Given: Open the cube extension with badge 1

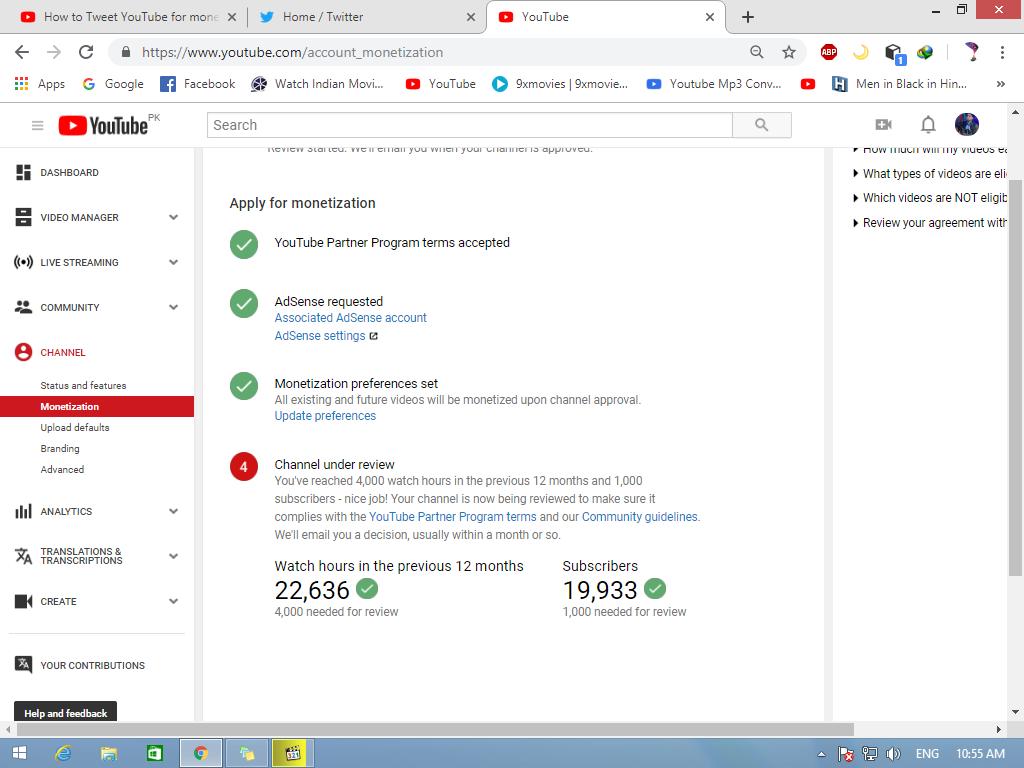Looking at the screenshot, I should [x=894, y=53].
